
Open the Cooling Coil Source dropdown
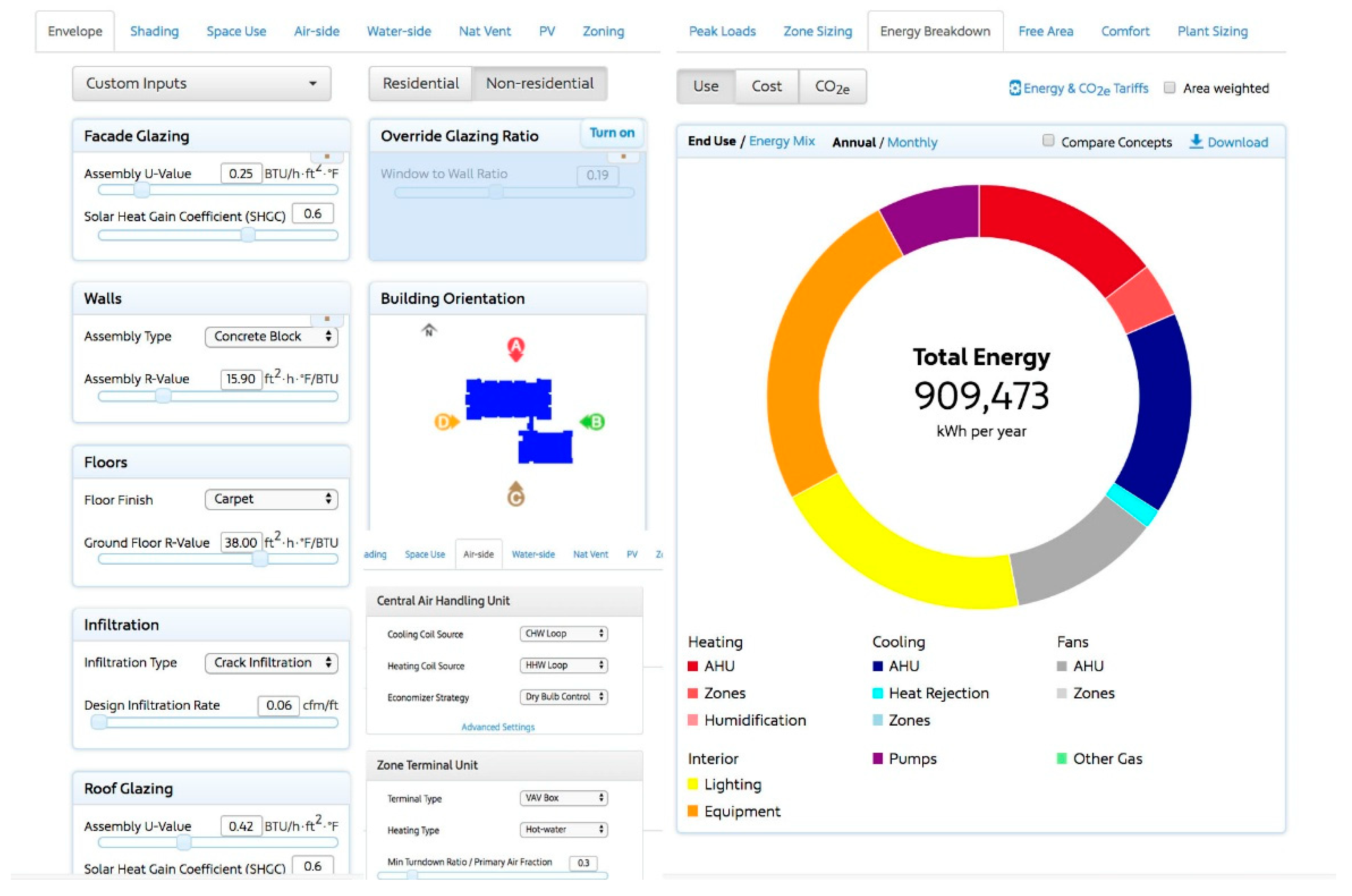[x=563, y=633]
